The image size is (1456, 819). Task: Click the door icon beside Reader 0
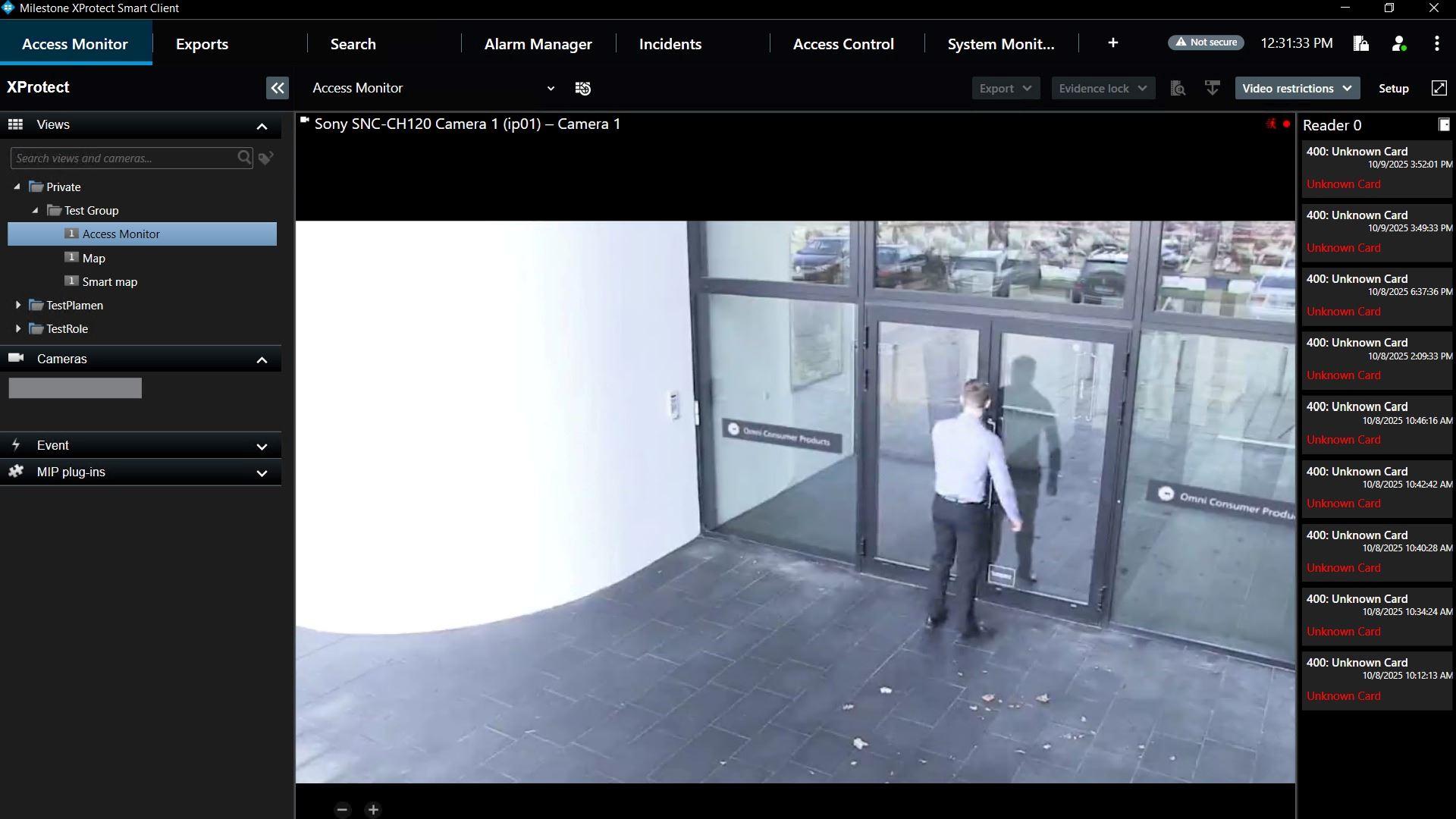point(1444,124)
